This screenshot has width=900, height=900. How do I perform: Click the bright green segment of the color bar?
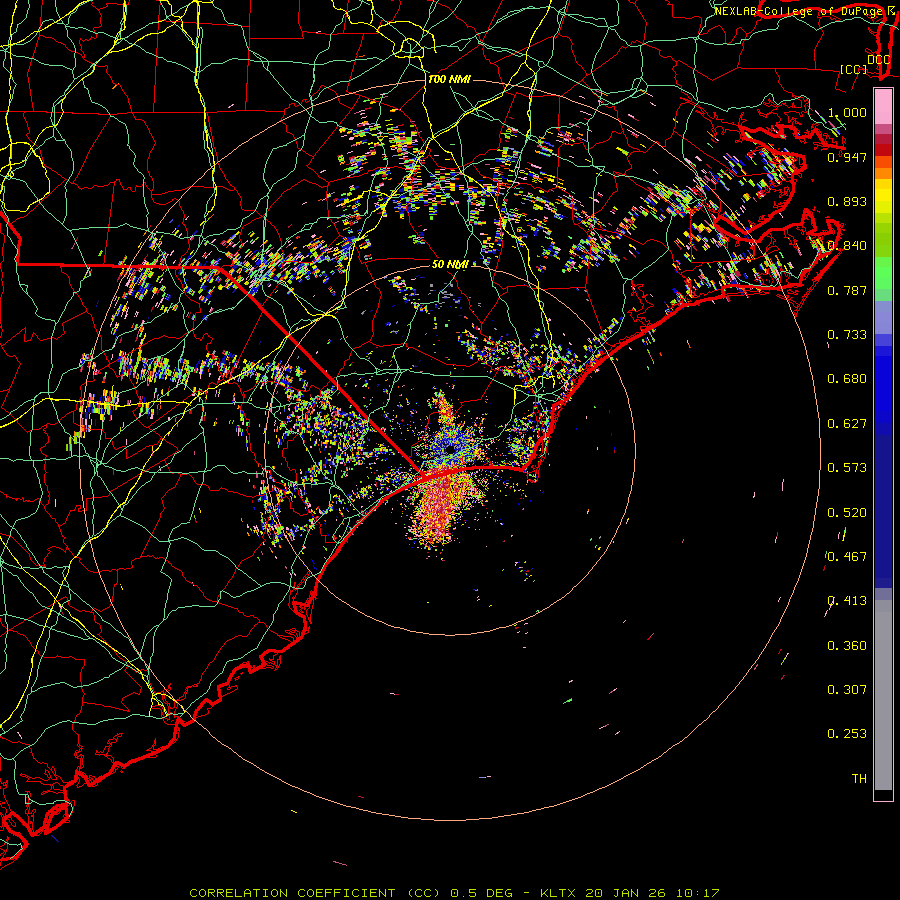tap(883, 273)
